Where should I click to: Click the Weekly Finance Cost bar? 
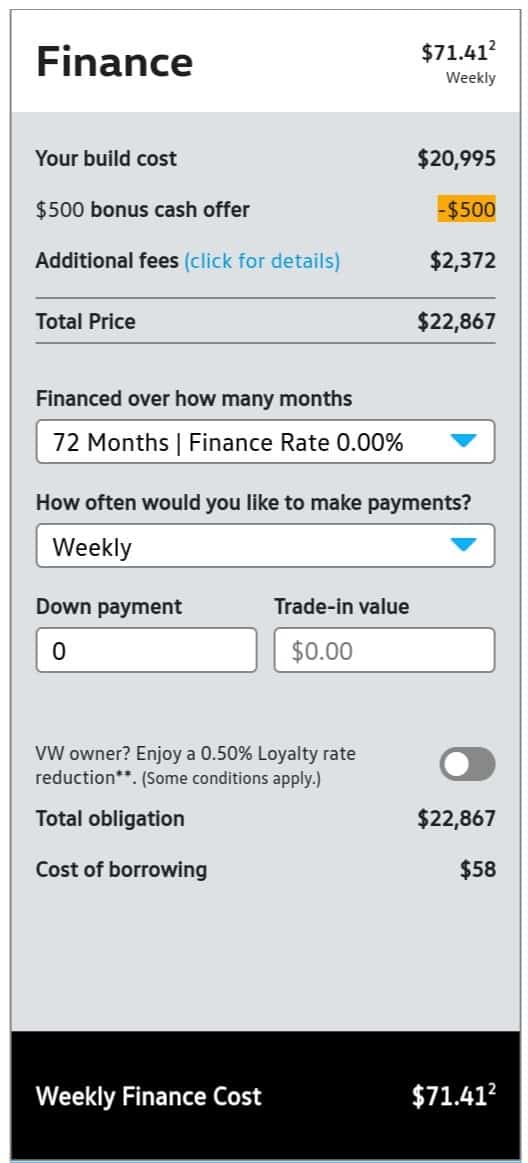click(265, 1096)
